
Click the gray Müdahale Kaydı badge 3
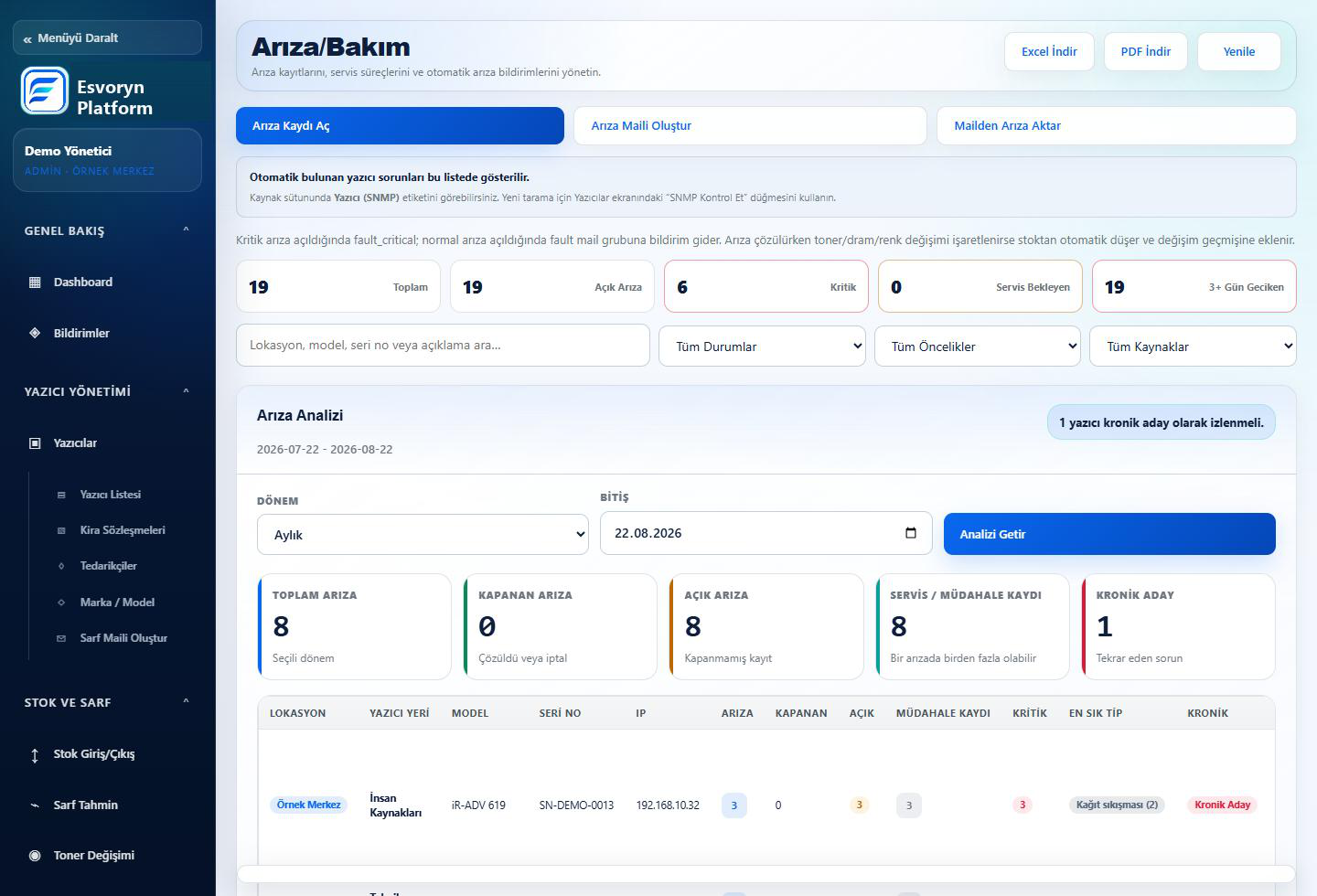(909, 805)
